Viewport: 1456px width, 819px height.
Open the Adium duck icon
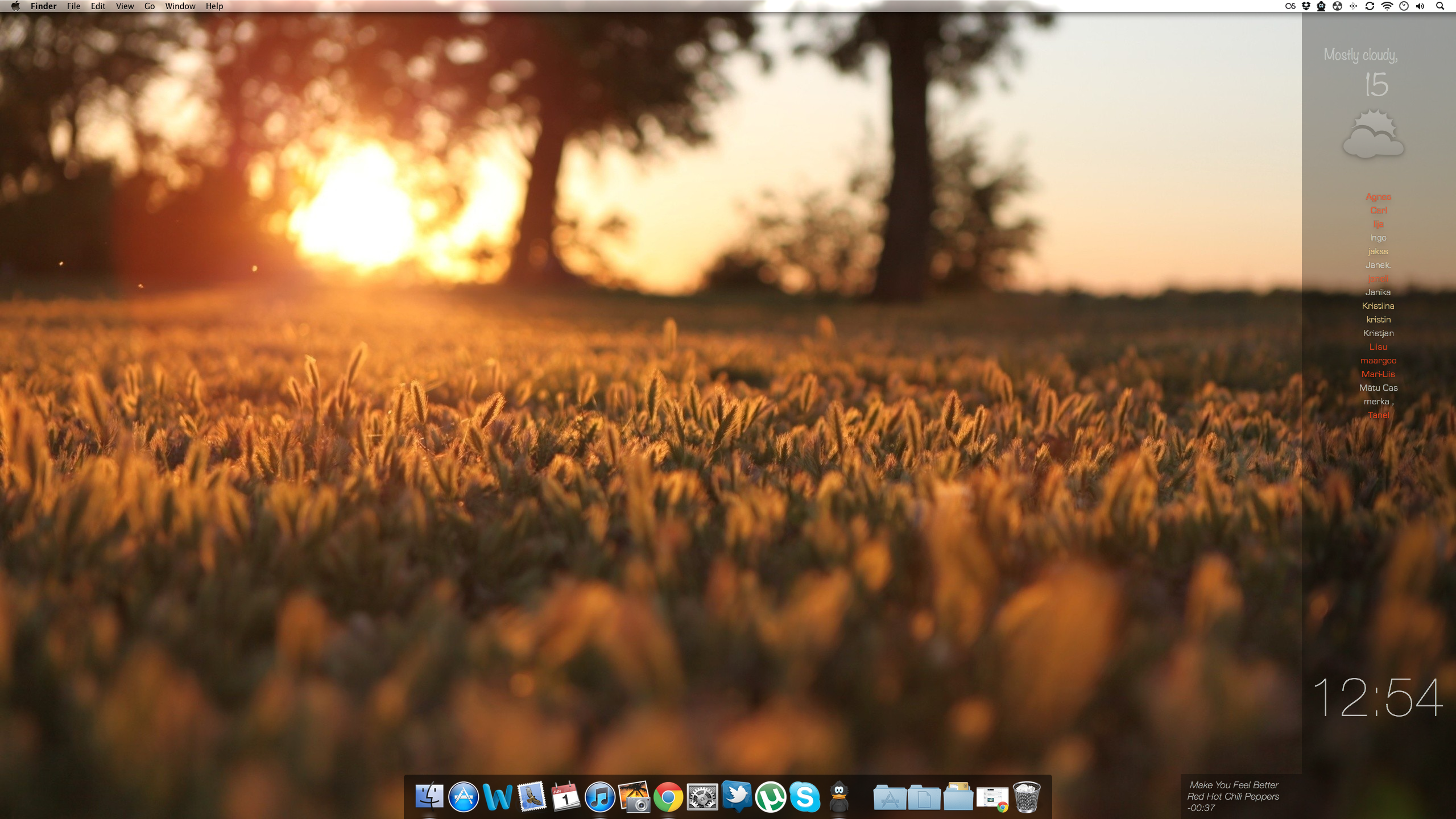[839, 797]
